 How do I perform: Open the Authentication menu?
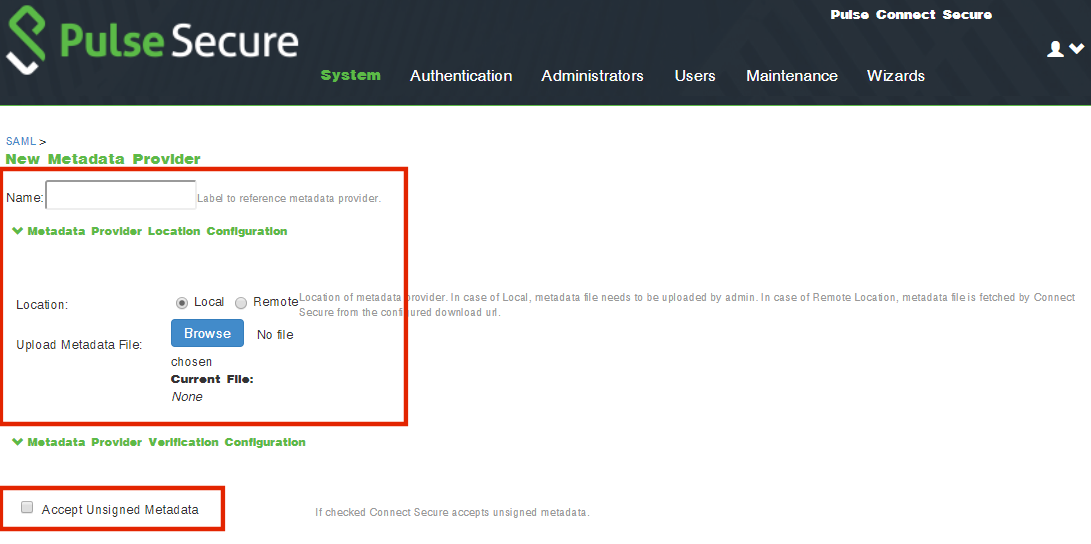(x=461, y=76)
